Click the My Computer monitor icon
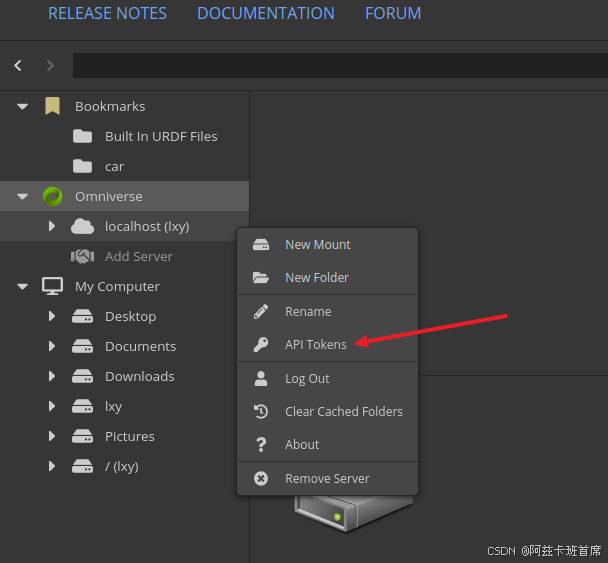608x563 pixels. click(x=52, y=287)
